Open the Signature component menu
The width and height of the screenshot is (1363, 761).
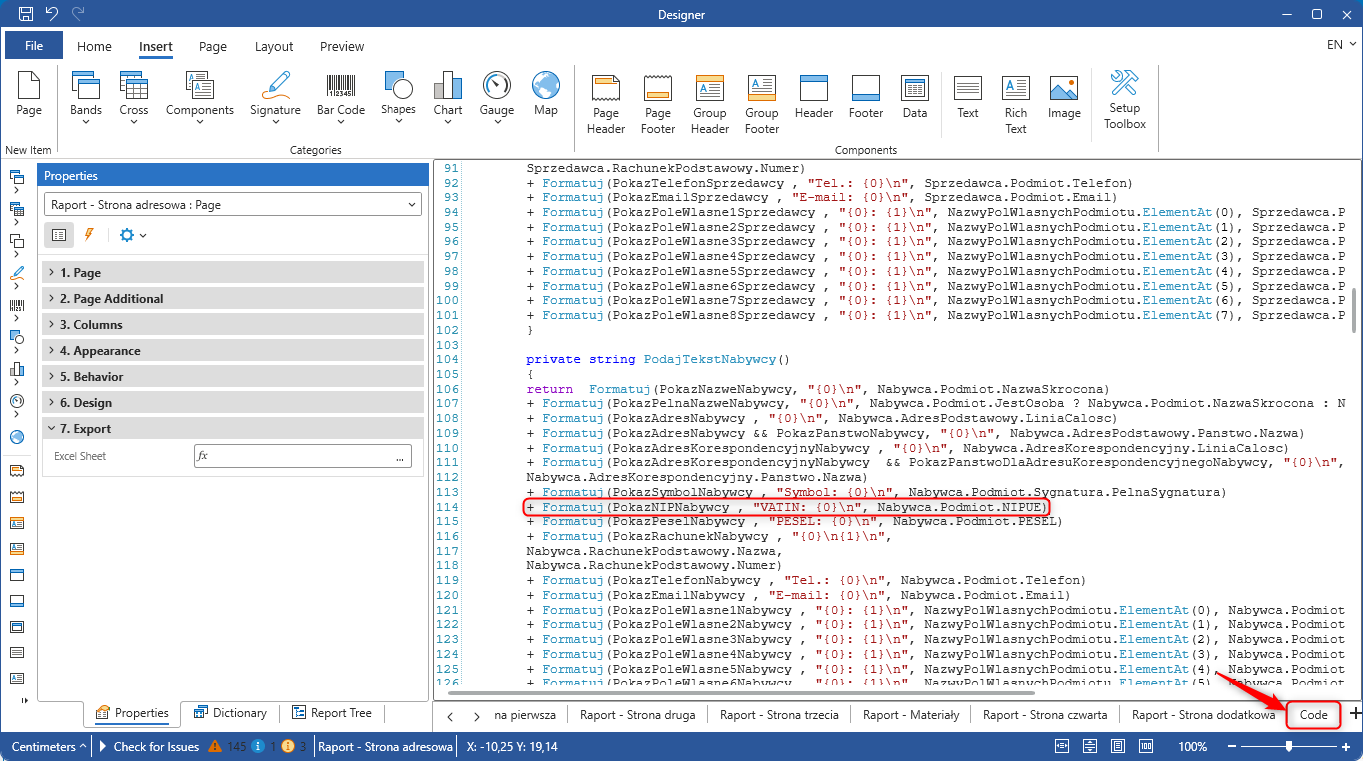pyautogui.click(x=275, y=98)
